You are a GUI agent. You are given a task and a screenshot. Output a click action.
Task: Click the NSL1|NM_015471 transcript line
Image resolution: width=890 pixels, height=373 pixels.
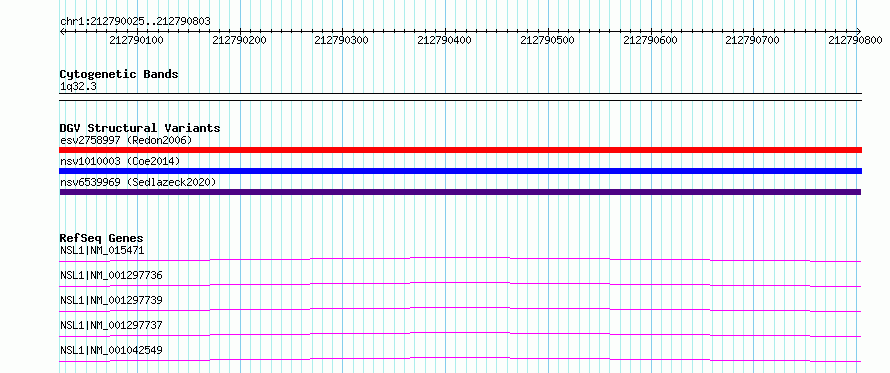460,259
